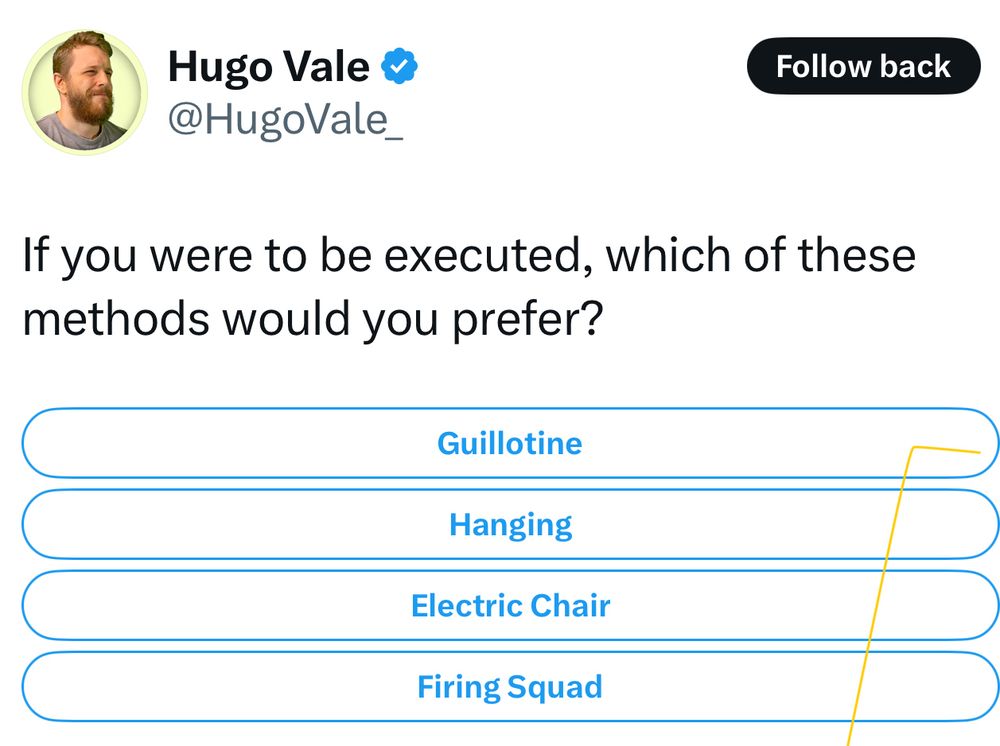Vote for Guillotine in the poll
Image resolution: width=1000 pixels, height=746 pixels.
click(509, 443)
